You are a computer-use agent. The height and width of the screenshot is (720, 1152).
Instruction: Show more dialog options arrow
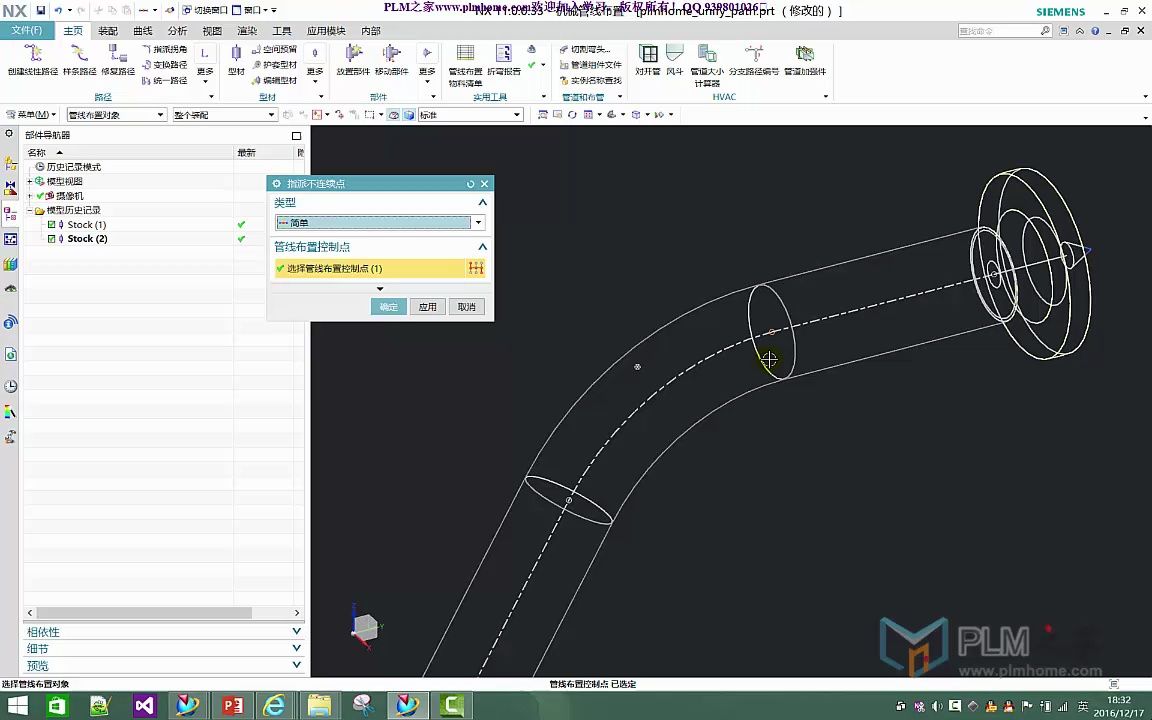[x=380, y=289]
